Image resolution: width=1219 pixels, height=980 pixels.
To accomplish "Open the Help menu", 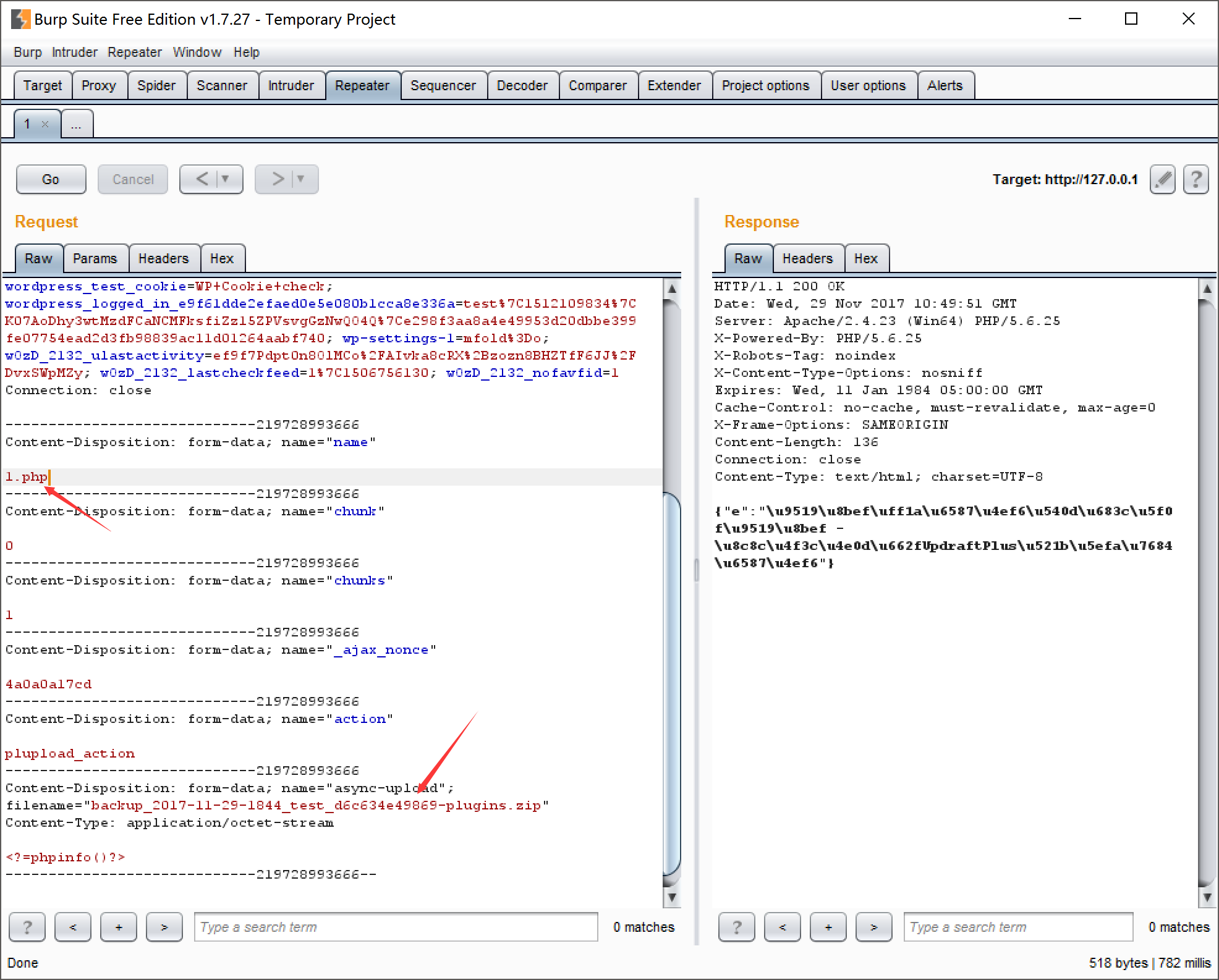I will (x=247, y=53).
